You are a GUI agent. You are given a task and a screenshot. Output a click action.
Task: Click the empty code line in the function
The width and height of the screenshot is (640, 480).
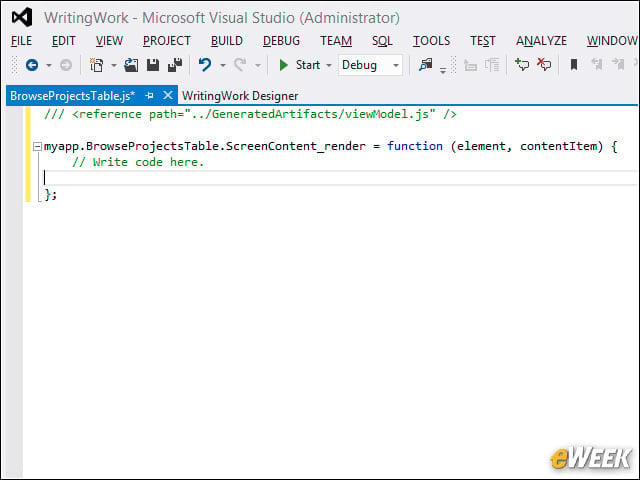[340, 178]
